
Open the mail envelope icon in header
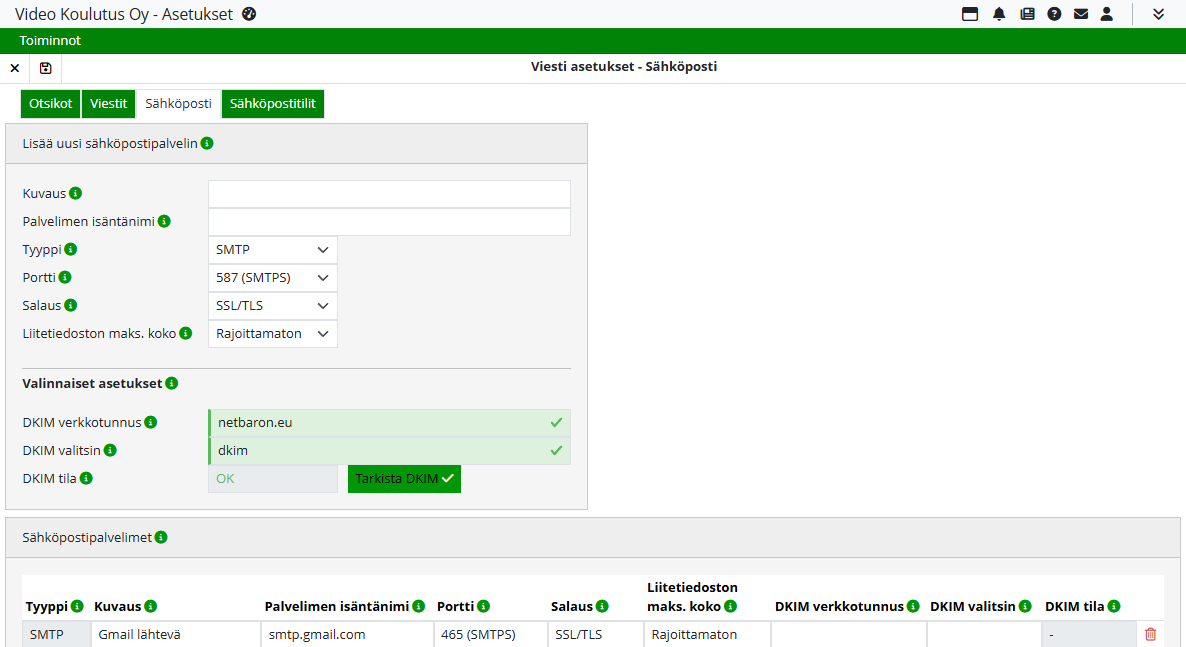[x=1081, y=14]
